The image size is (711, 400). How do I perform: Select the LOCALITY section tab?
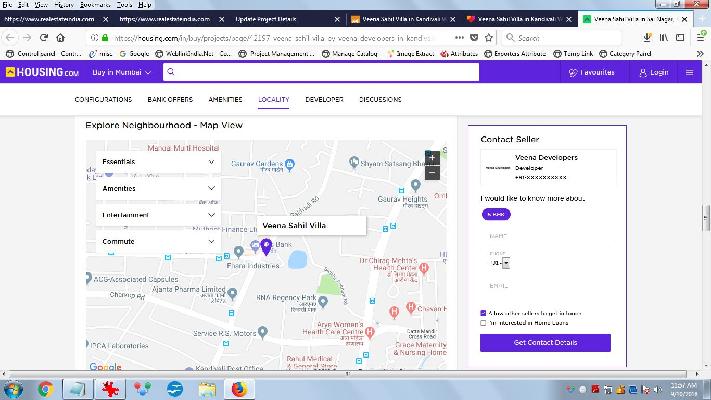[273, 99]
